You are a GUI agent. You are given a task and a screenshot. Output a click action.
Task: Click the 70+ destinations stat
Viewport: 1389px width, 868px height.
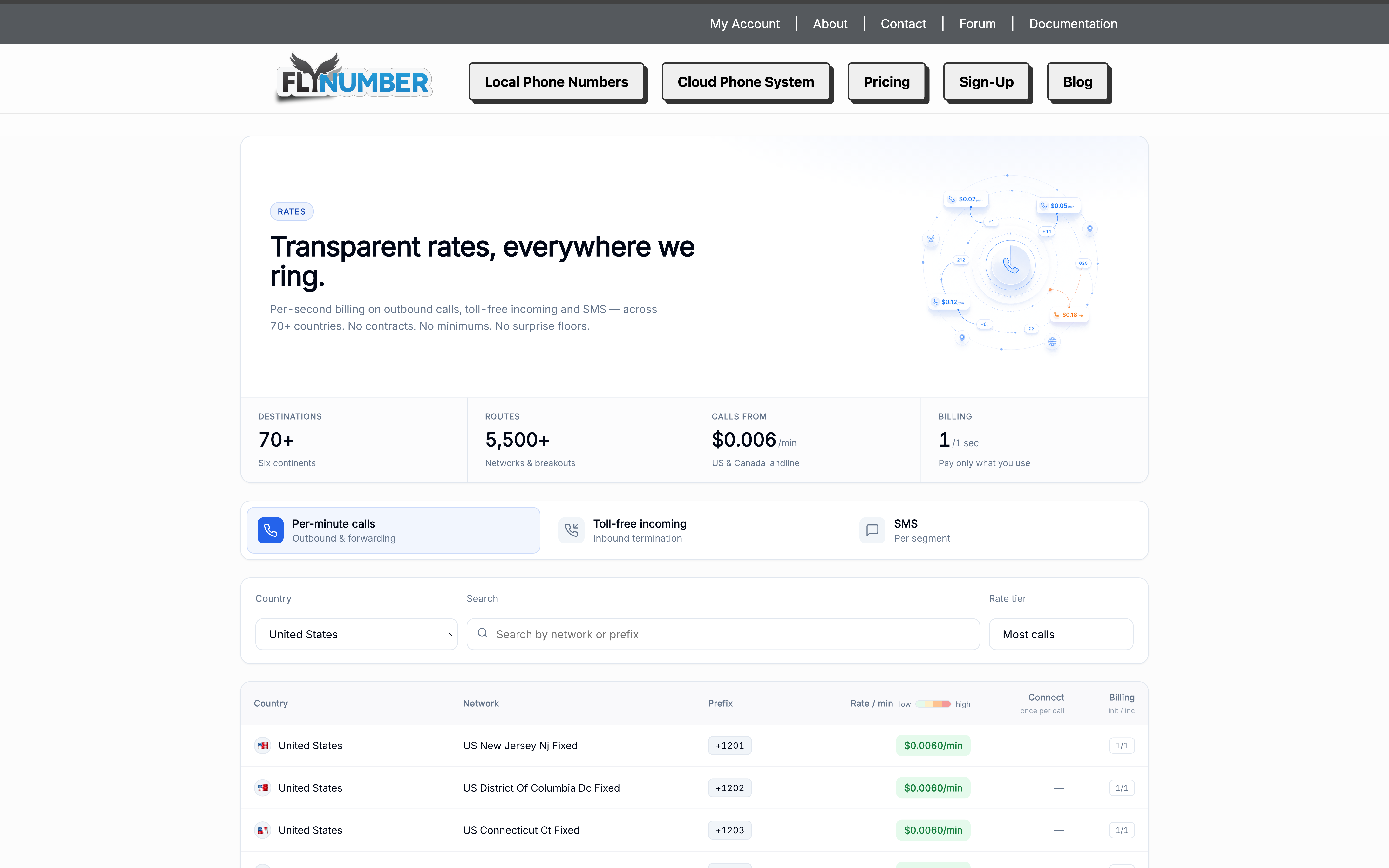pos(276,440)
